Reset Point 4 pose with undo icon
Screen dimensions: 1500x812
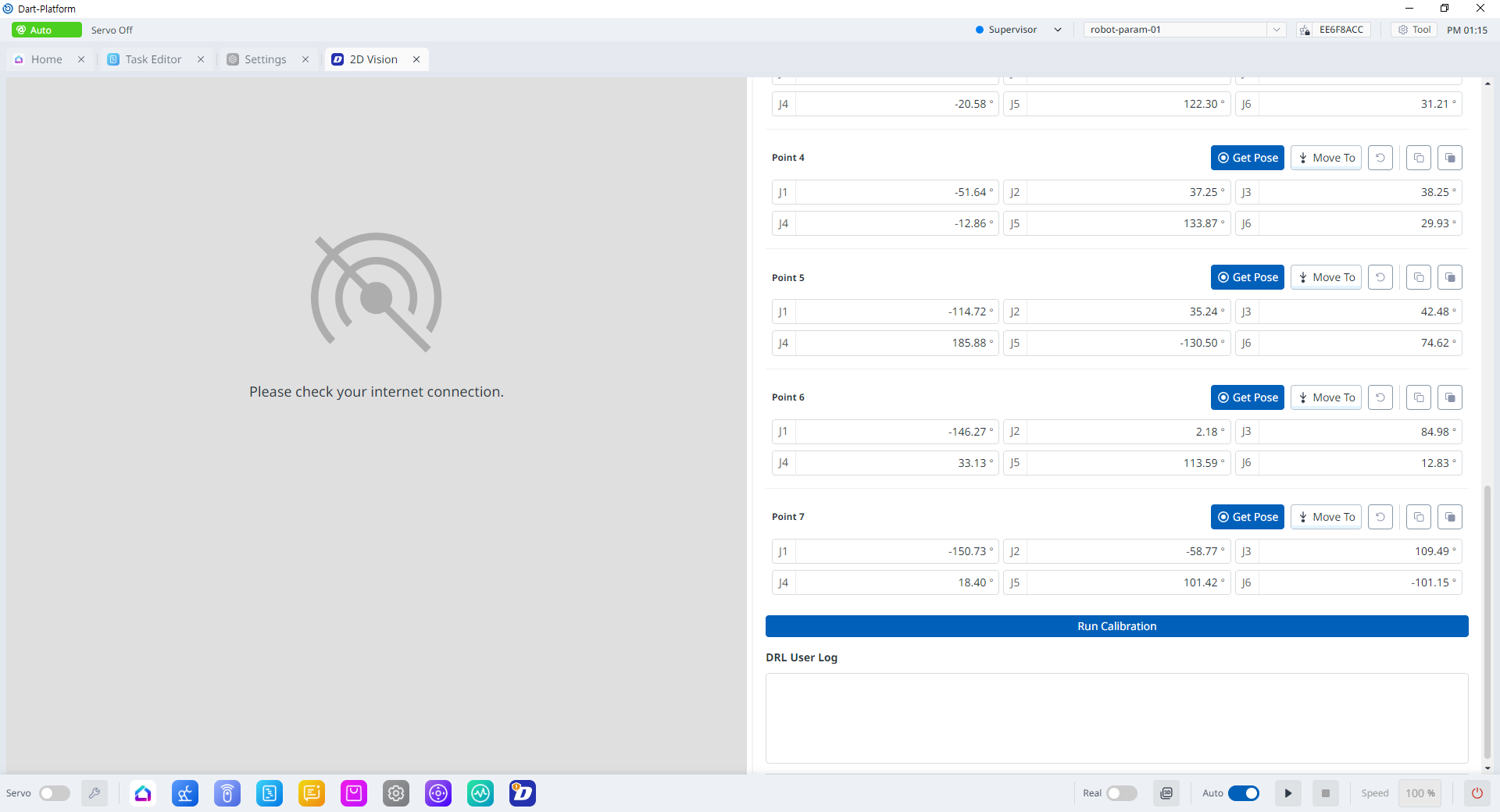1380,158
